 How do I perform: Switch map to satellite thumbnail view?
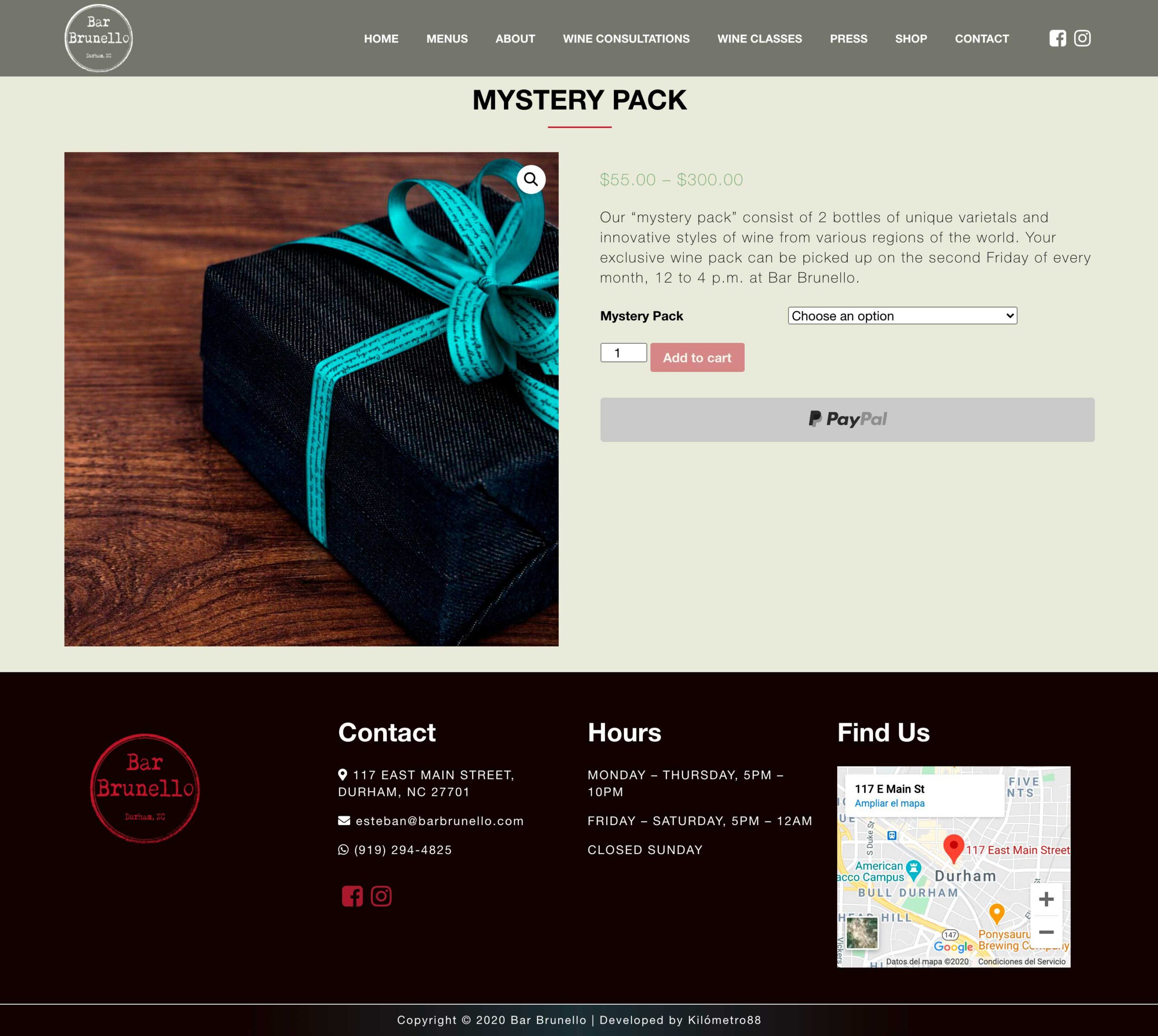(x=862, y=933)
